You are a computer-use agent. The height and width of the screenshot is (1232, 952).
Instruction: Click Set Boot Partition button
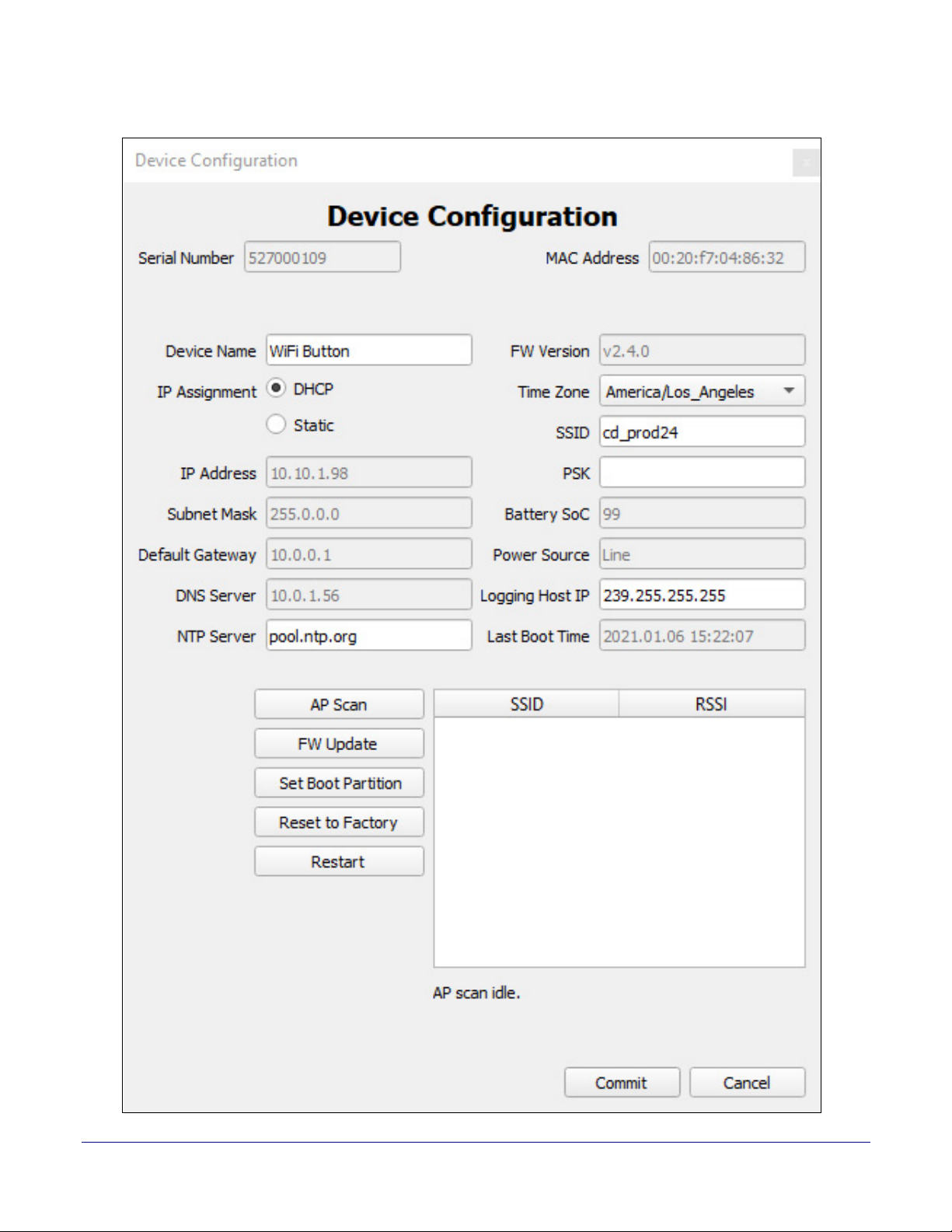tap(339, 783)
